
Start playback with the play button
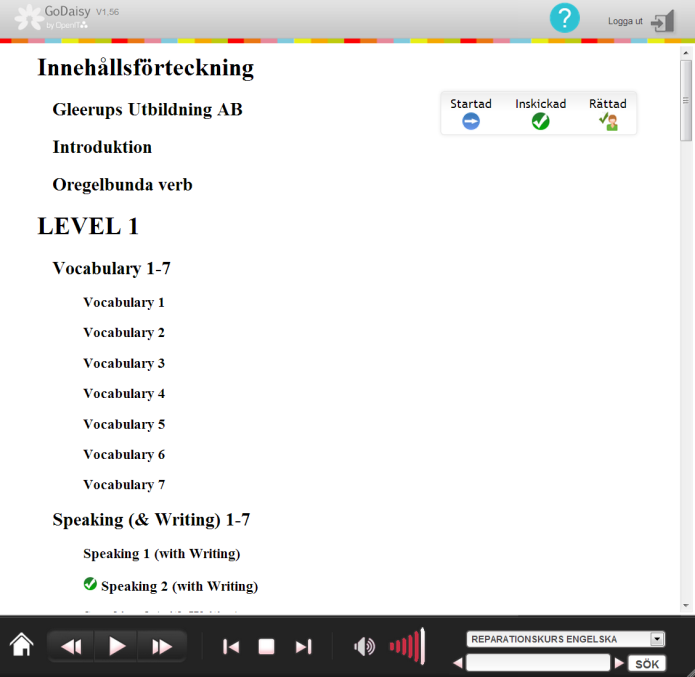pos(117,647)
